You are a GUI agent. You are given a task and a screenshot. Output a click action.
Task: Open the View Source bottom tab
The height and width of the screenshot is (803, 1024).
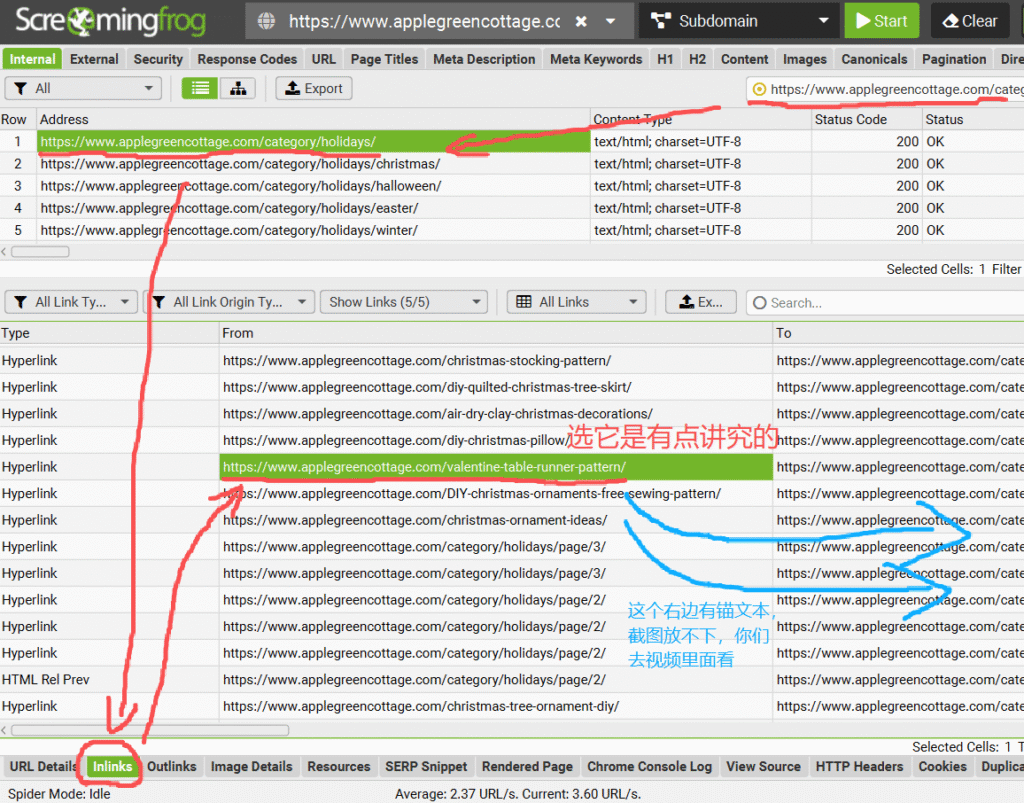(763, 766)
